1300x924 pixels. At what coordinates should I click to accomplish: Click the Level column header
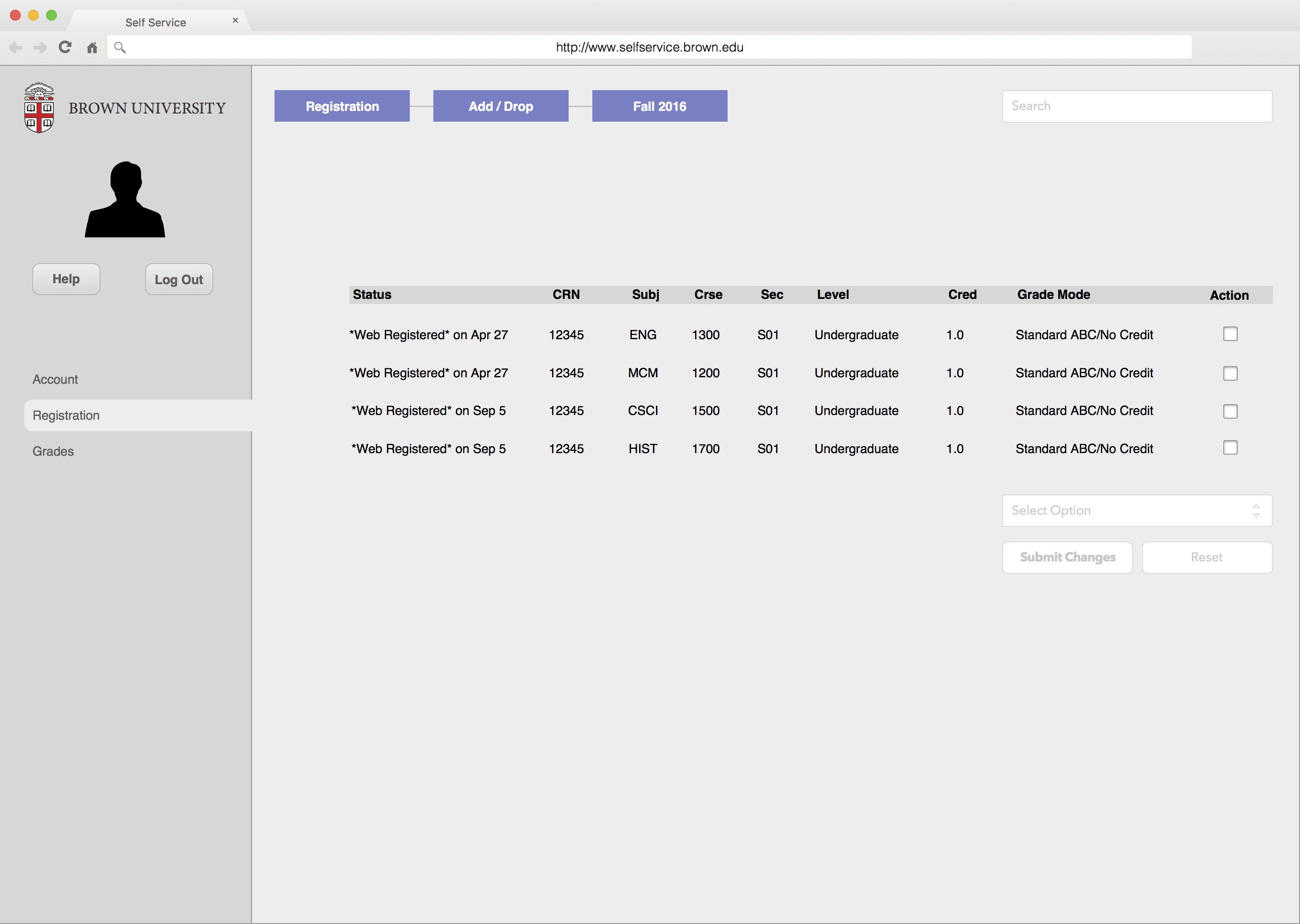[x=833, y=295]
